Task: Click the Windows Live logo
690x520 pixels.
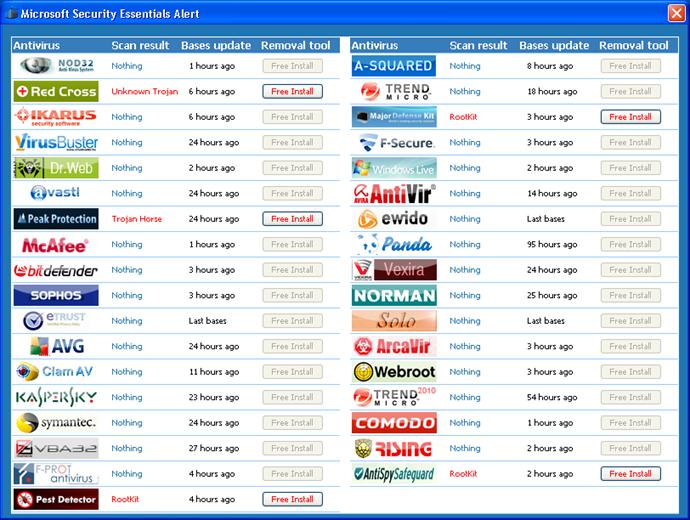Action: [394, 168]
